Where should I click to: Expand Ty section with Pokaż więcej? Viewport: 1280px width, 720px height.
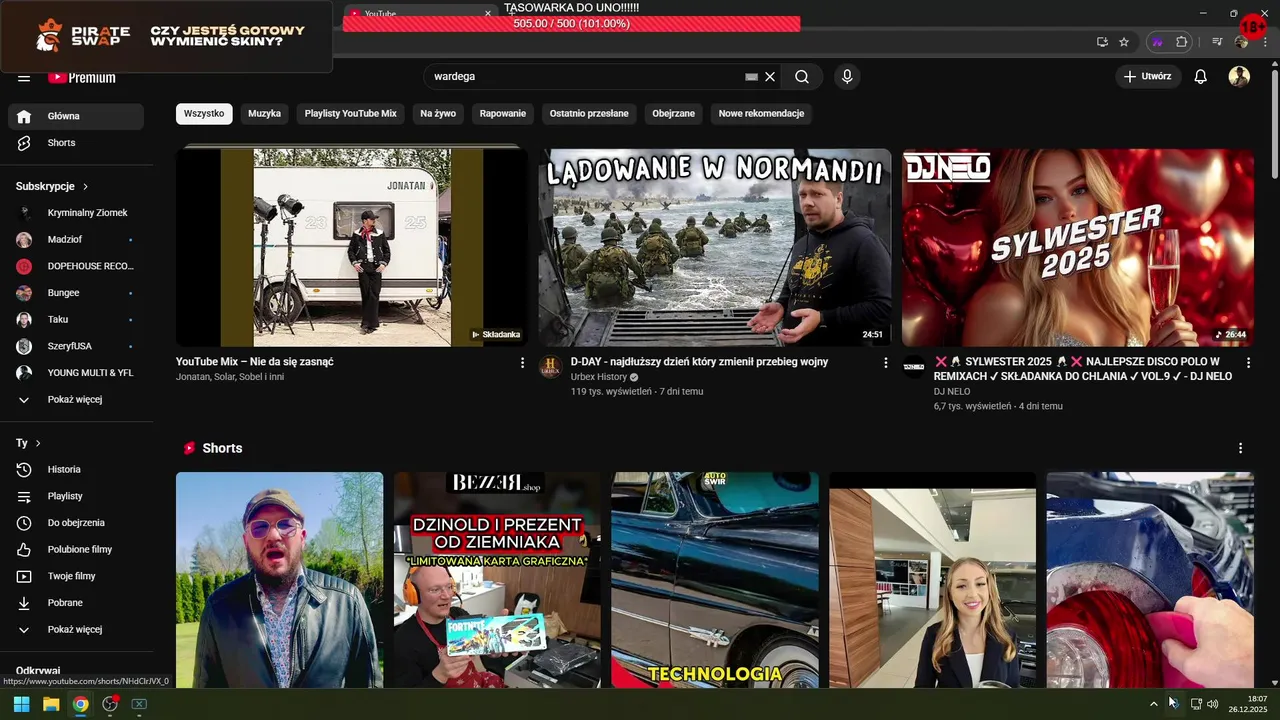click(76, 630)
